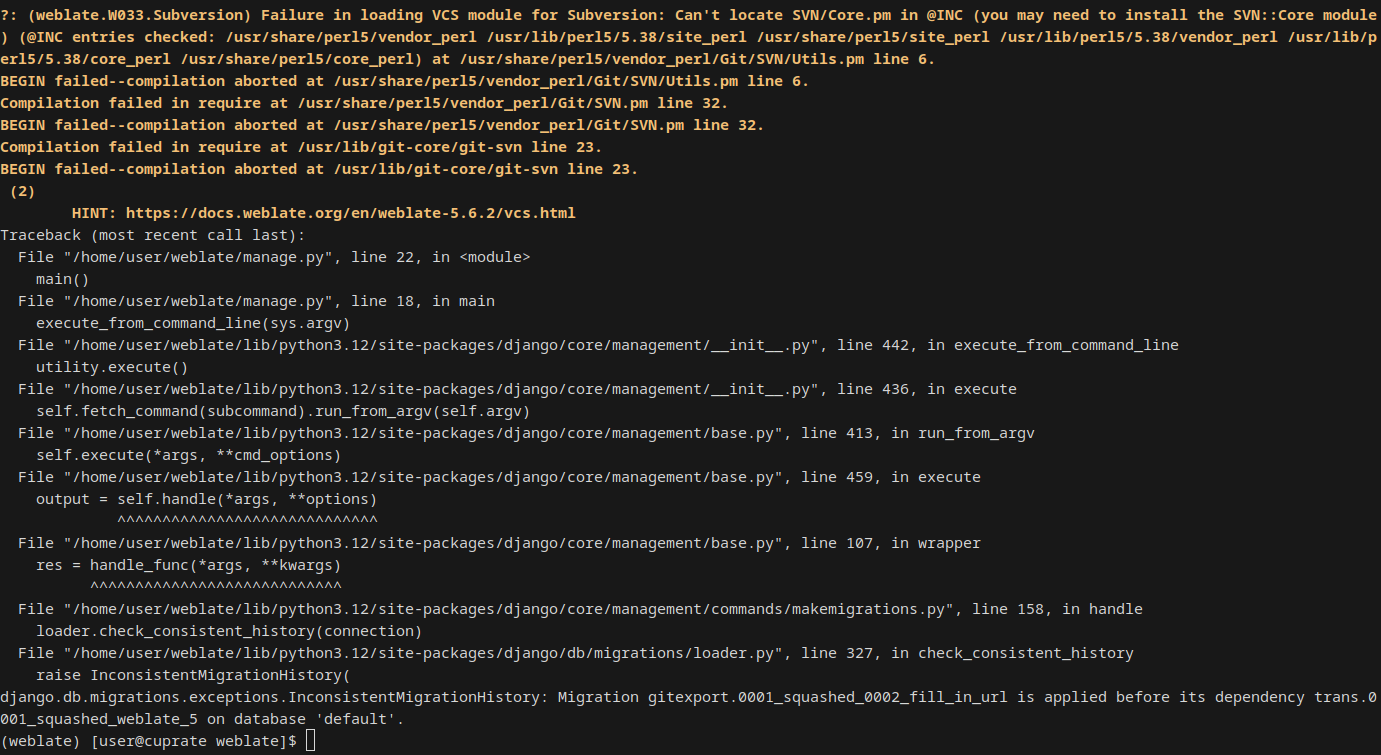Click 'raise InconsistentMigrationHistory(' line
Image resolution: width=1381 pixels, height=755 pixels.
click(193, 675)
